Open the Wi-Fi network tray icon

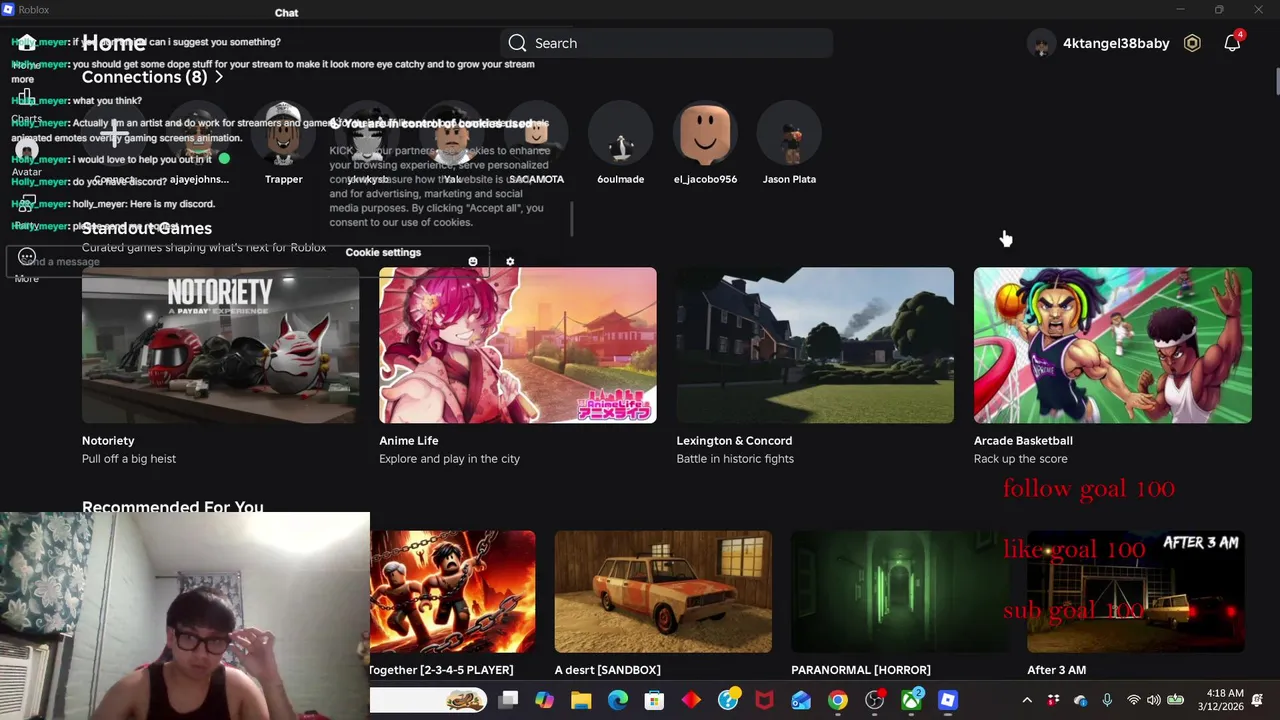coord(1133,701)
